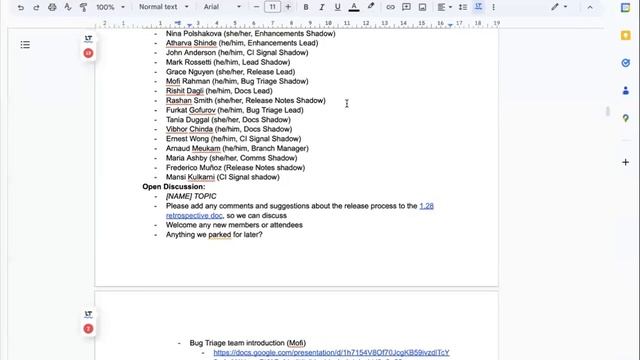
Task: Click the Arnaud Meukam attendee line
Action: (237, 149)
